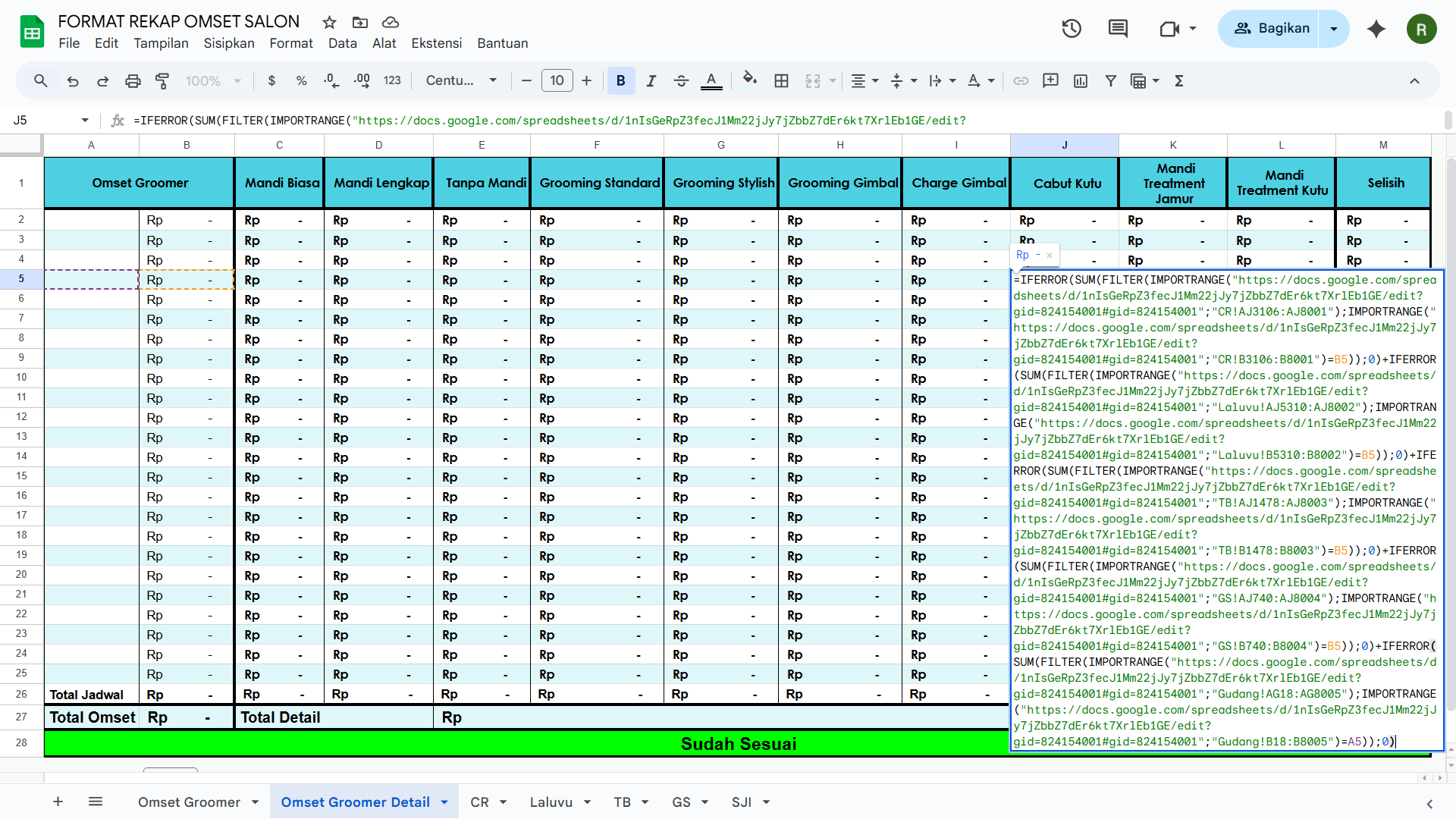Click the paint format roller icon
Viewport: 1456px width, 819px height.
point(162,80)
